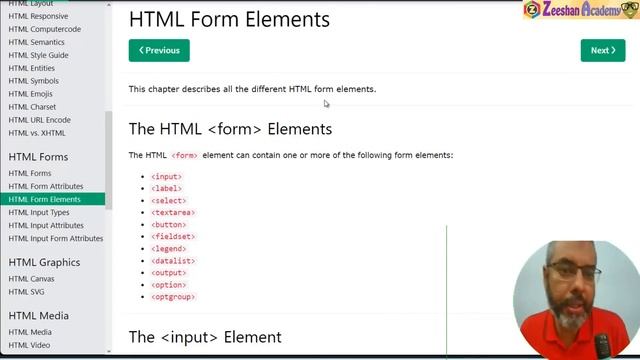Click the HTML Form Elements page title
Viewport: 640px width, 360px height.
point(229,20)
